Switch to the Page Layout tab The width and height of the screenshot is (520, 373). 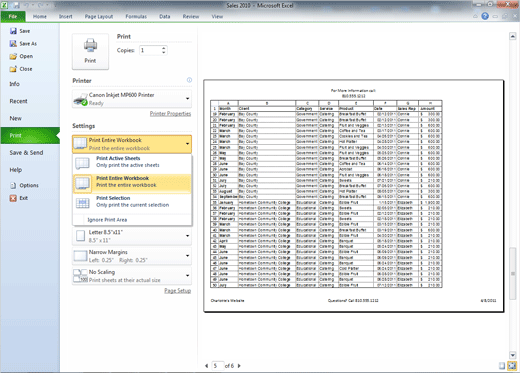click(99, 16)
